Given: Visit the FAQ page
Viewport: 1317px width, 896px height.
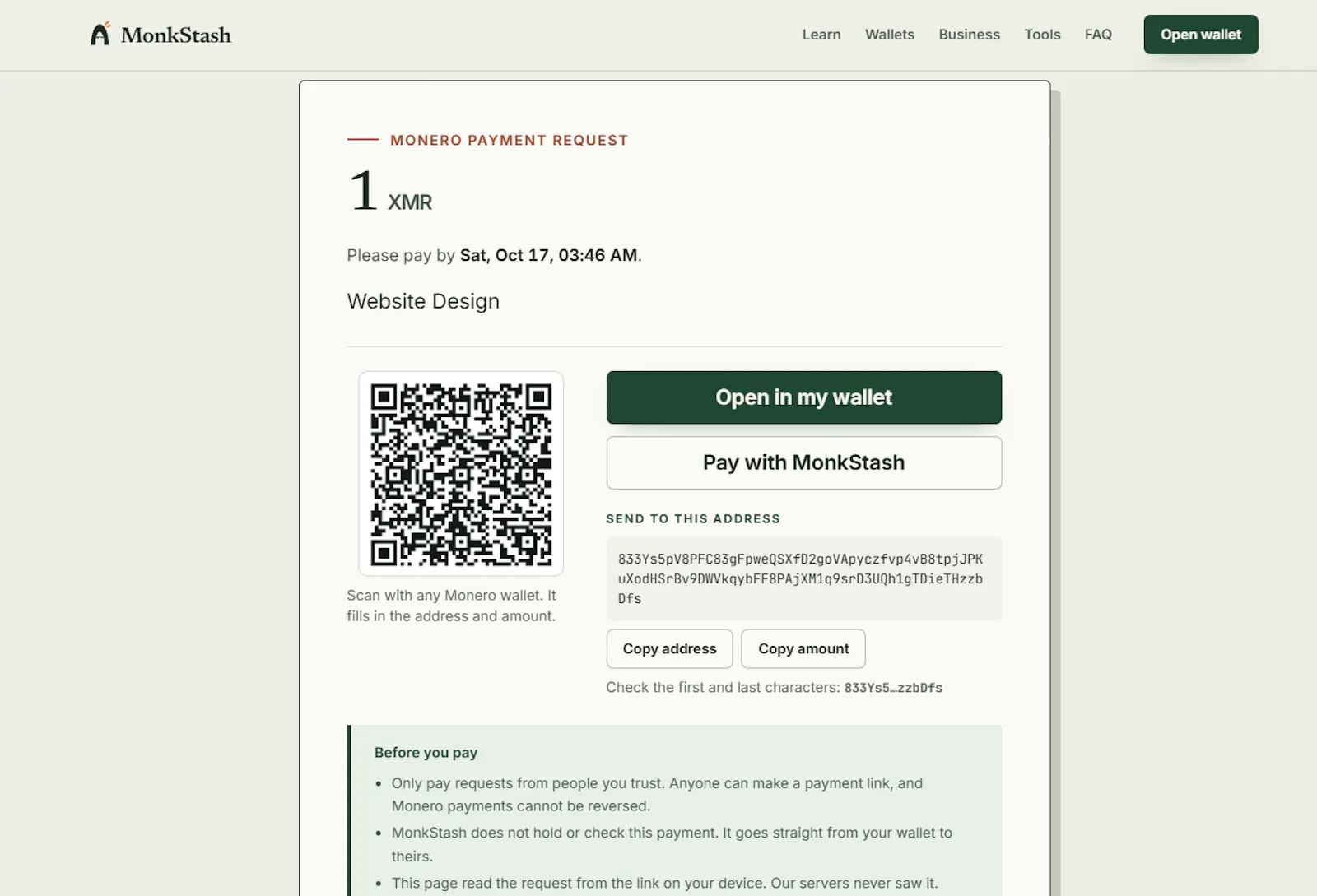Looking at the screenshot, I should point(1098,35).
